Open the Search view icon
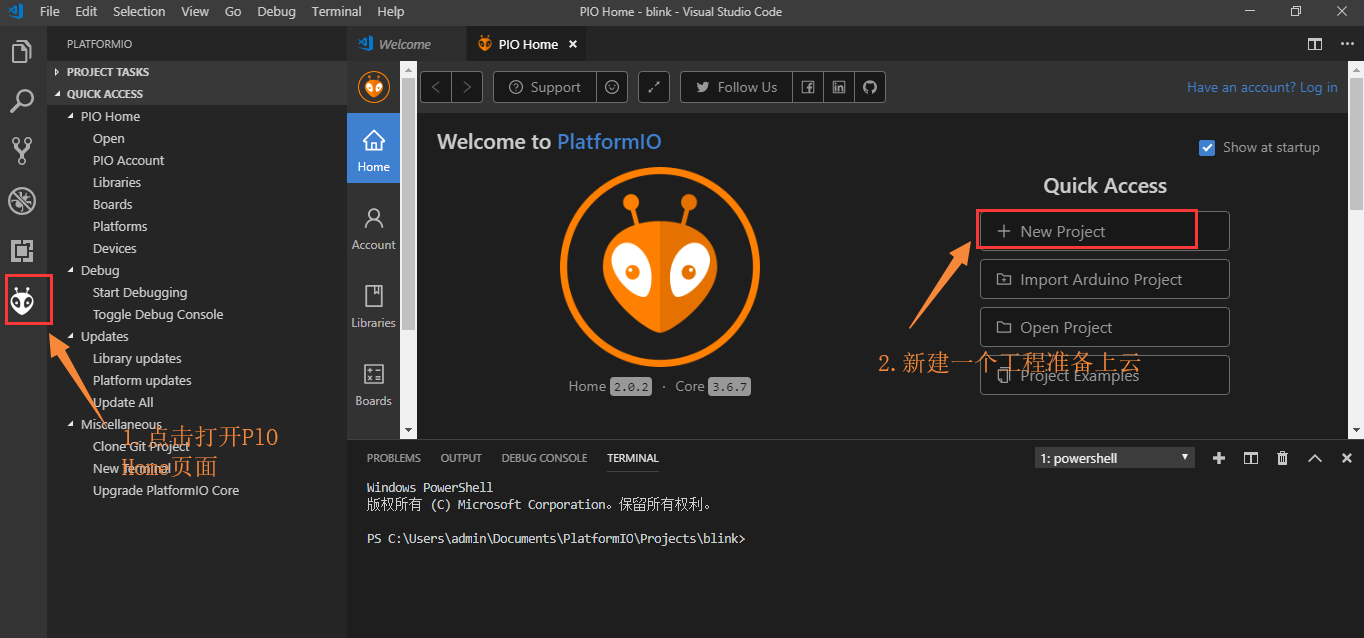Viewport: 1364px width, 638px height. click(22, 100)
